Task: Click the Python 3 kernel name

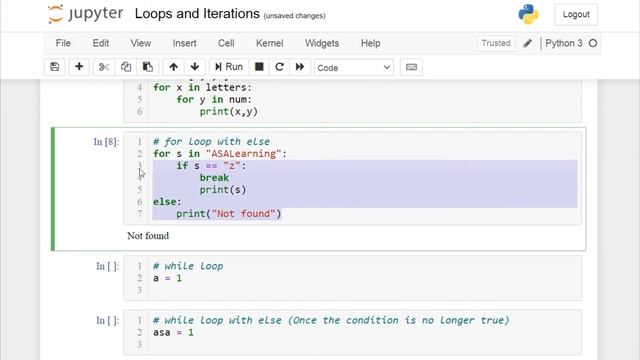Action: click(564, 43)
